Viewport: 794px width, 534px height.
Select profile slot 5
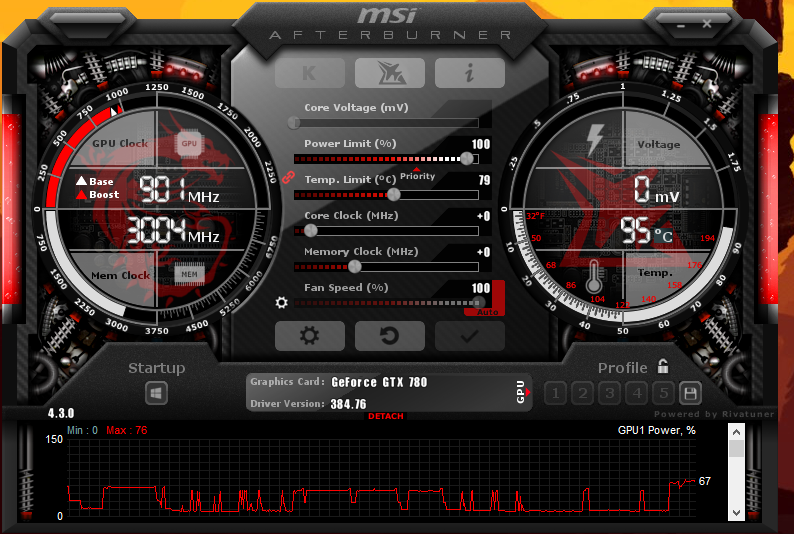tap(664, 393)
